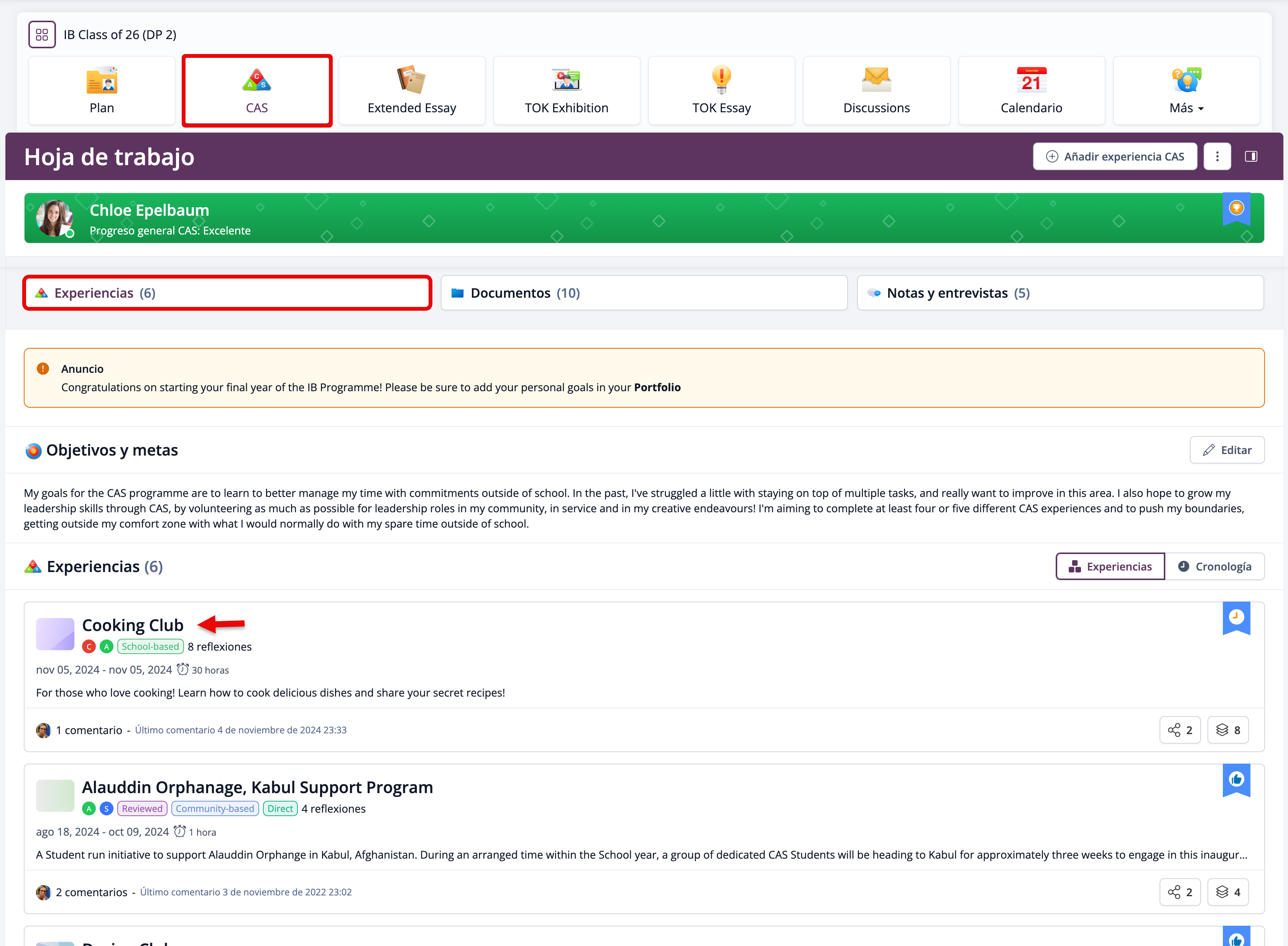The height and width of the screenshot is (946, 1288).
Task: Click the dashboard grid icon beside class name
Action: [x=42, y=35]
